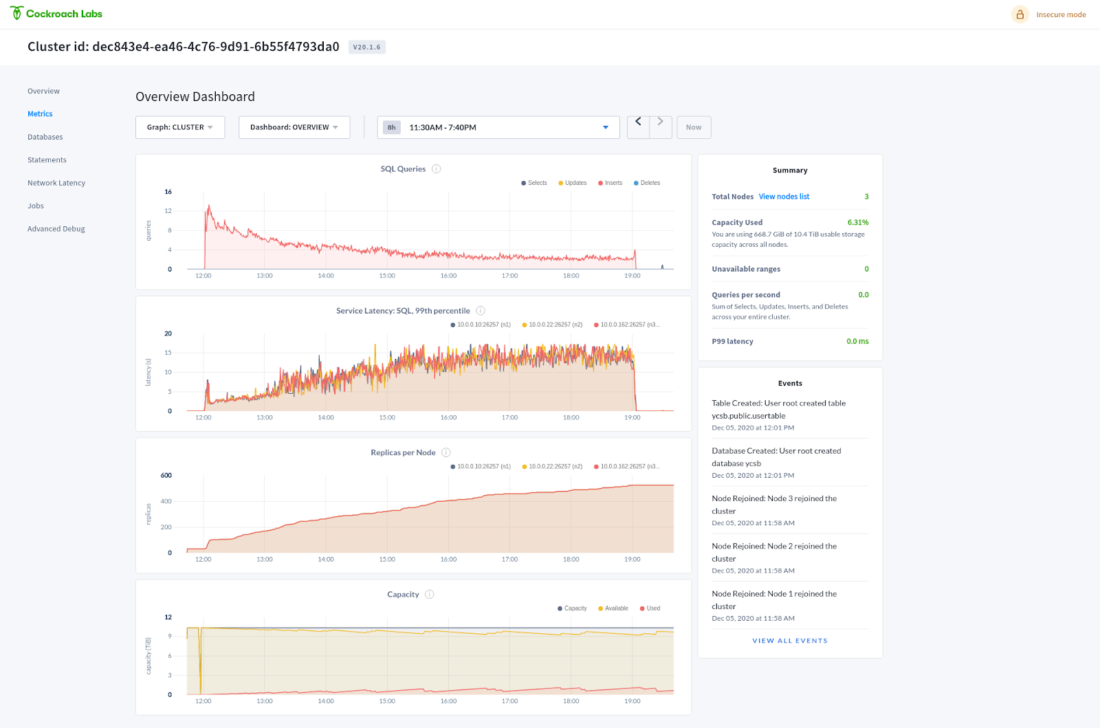
Task: Toggle Used series in Capacity legend
Action: coord(650,608)
